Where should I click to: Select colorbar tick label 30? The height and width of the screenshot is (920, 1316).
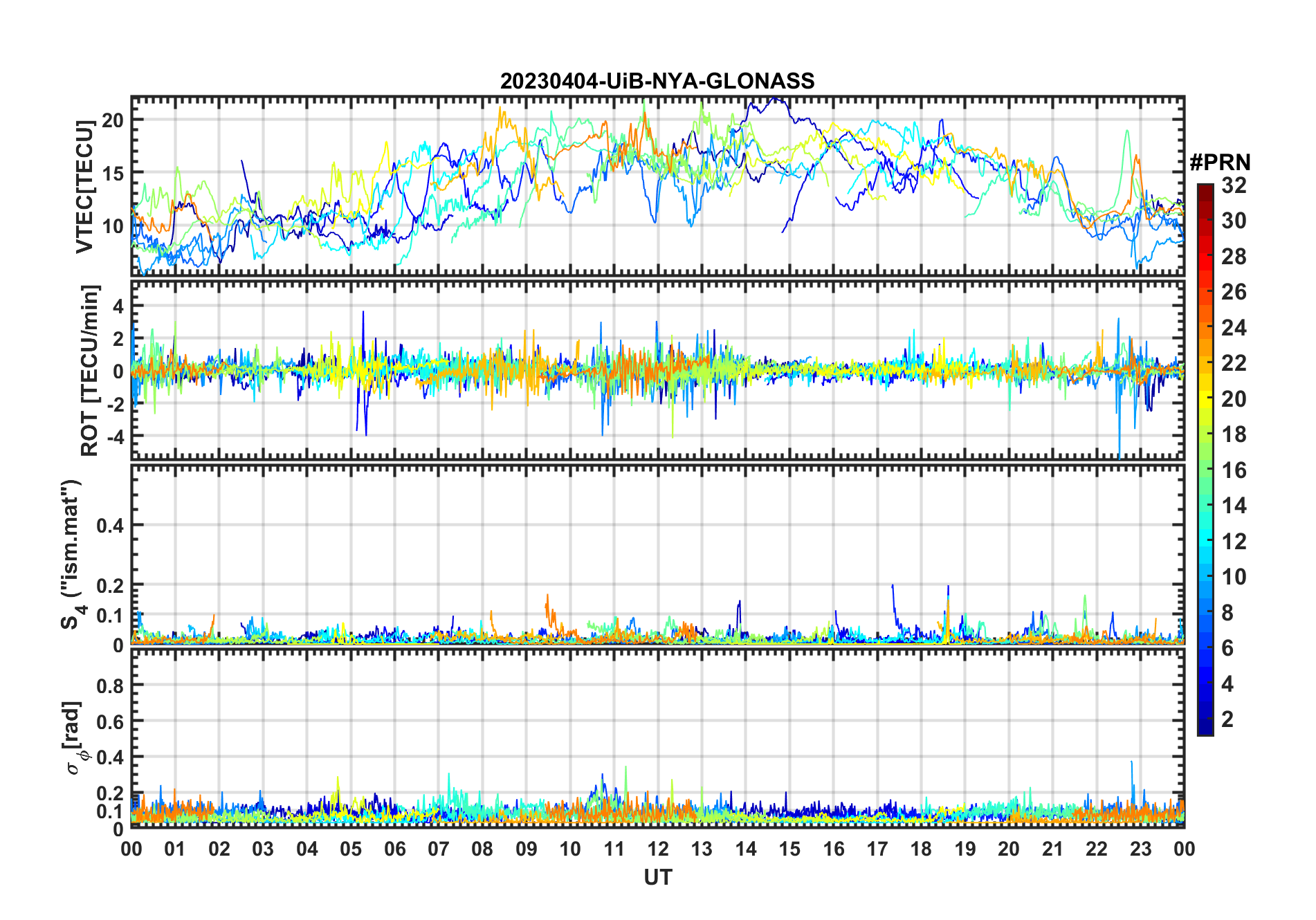pyautogui.click(x=1234, y=221)
